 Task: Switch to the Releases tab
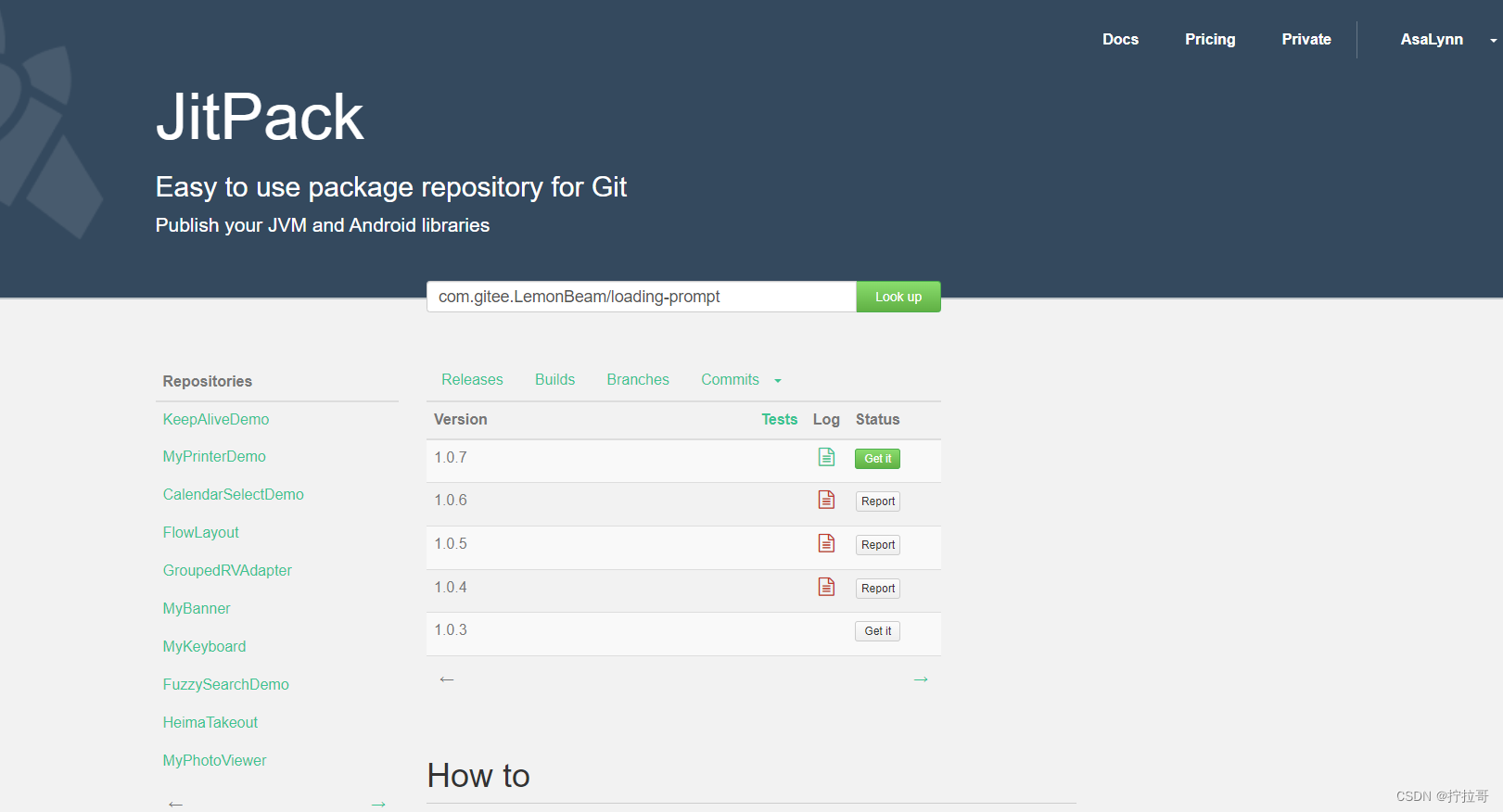pos(472,380)
